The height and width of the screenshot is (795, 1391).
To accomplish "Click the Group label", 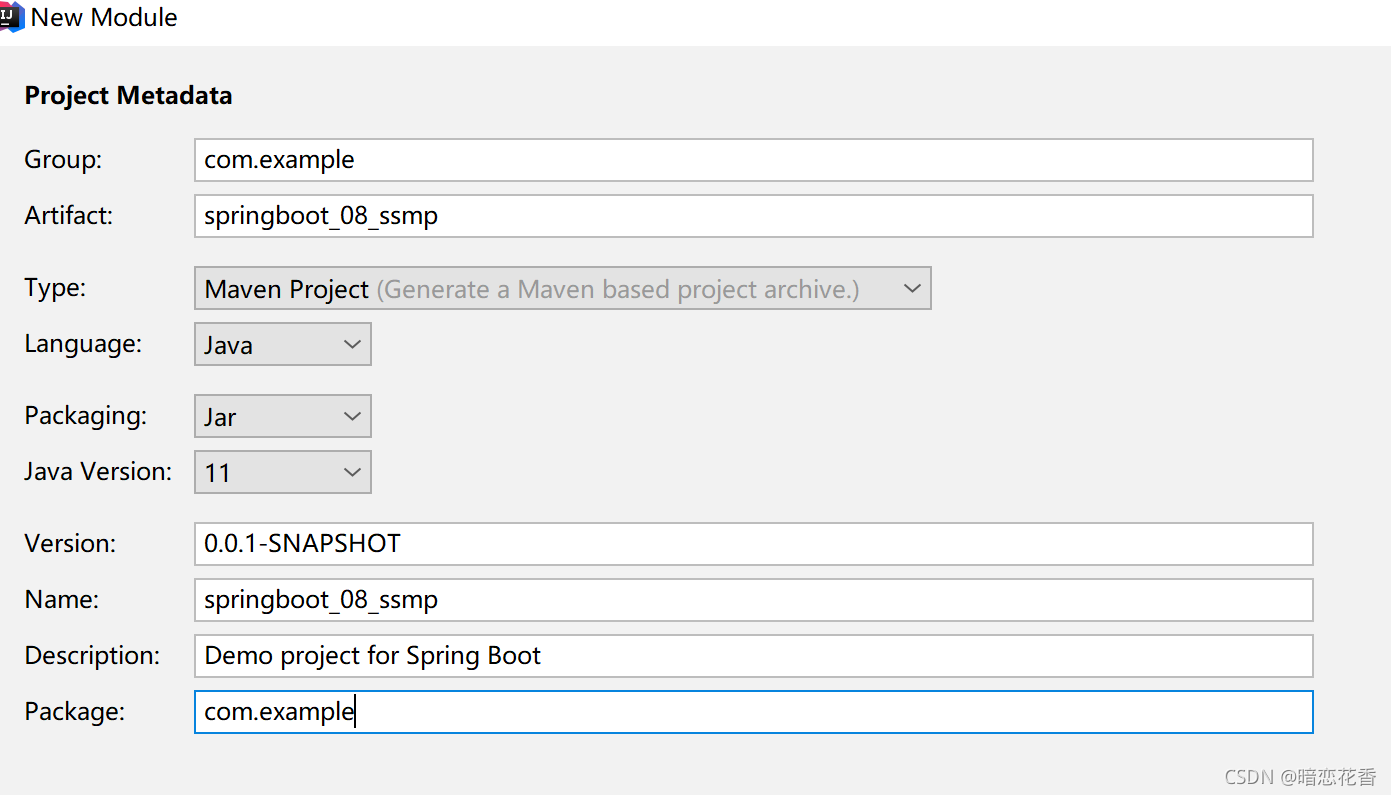I will (63, 160).
